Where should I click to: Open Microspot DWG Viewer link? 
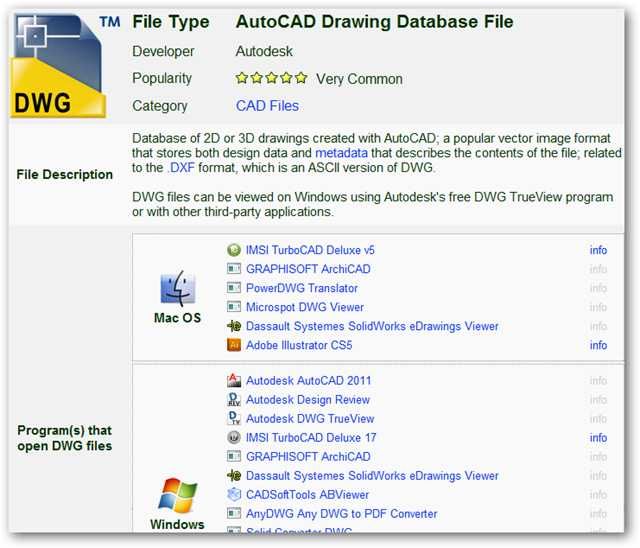pos(305,307)
